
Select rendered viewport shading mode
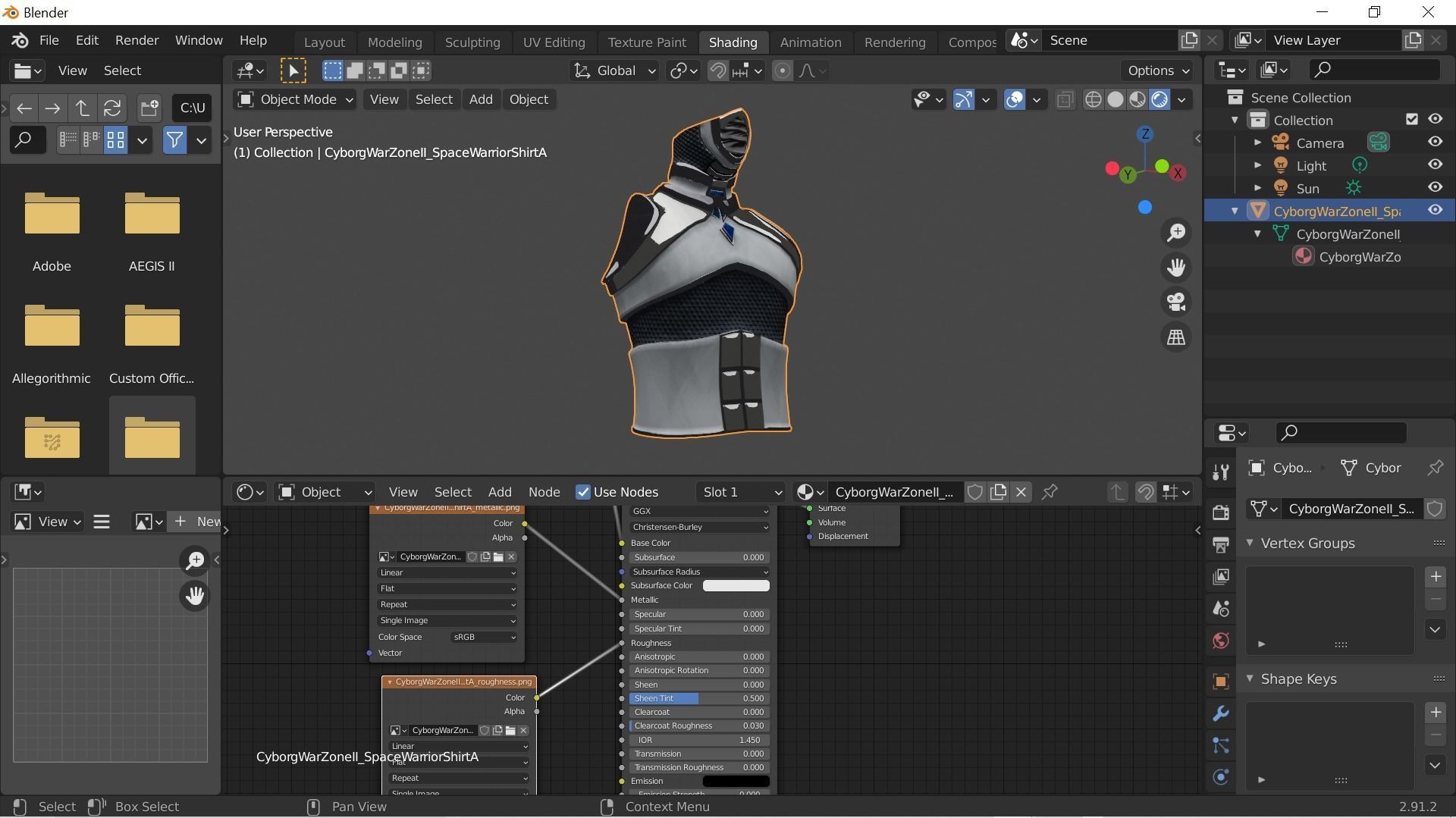(x=1159, y=99)
